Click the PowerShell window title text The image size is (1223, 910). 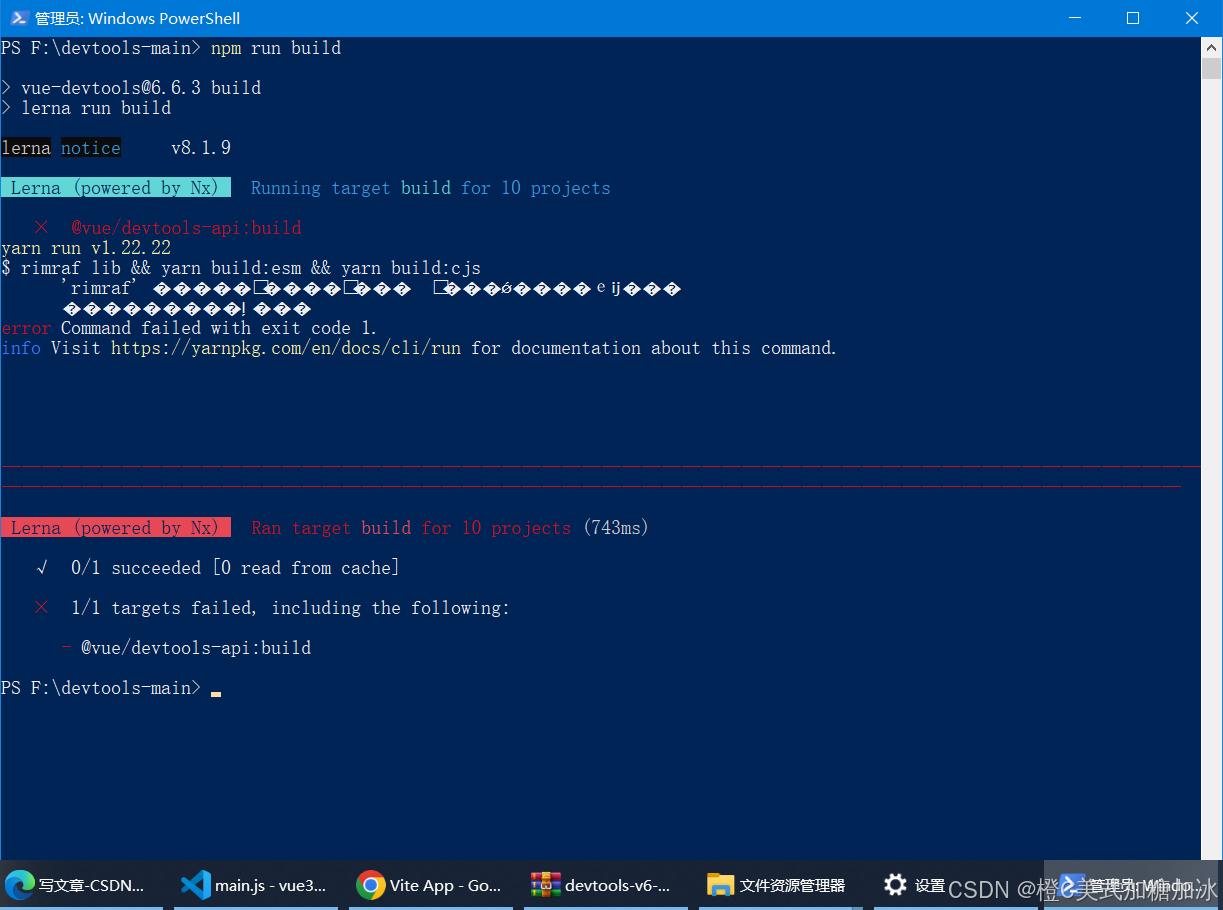(x=138, y=18)
